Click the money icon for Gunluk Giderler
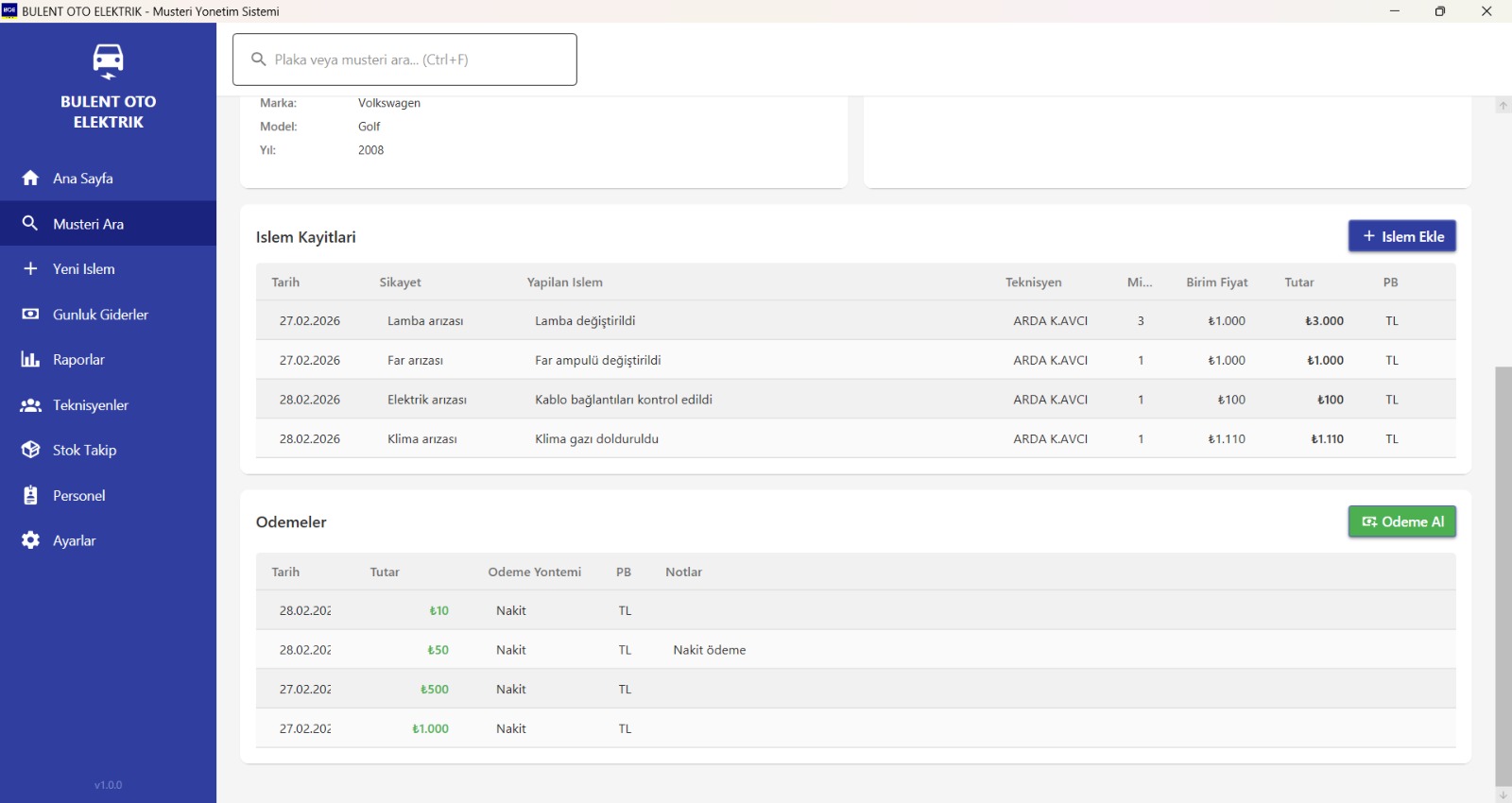 [x=30, y=315]
